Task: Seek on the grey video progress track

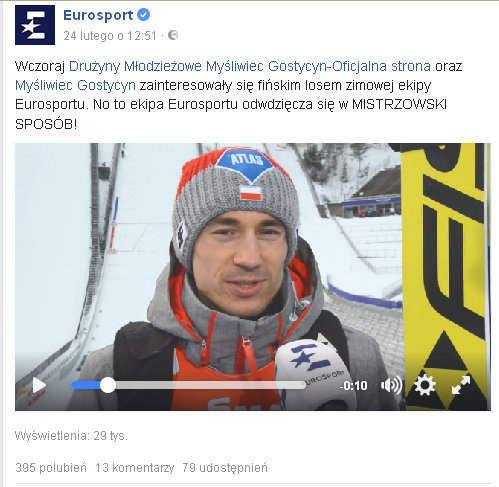Action: [x=210, y=385]
